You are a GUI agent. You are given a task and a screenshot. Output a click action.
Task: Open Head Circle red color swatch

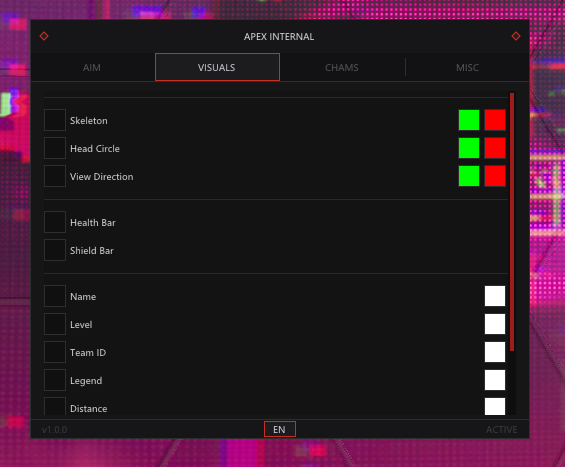495,148
